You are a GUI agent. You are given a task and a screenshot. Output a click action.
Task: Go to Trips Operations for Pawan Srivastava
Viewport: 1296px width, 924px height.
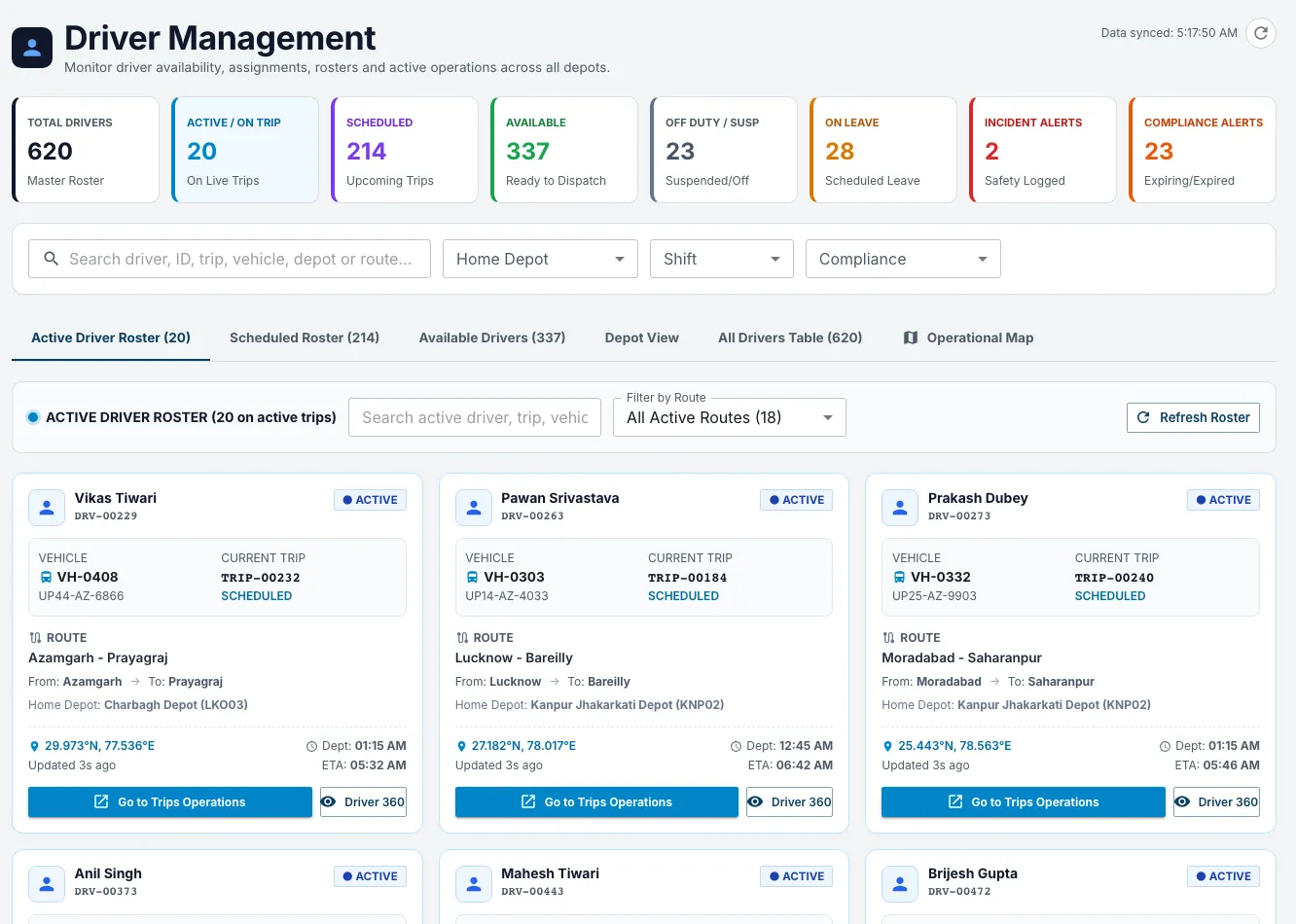(x=596, y=802)
